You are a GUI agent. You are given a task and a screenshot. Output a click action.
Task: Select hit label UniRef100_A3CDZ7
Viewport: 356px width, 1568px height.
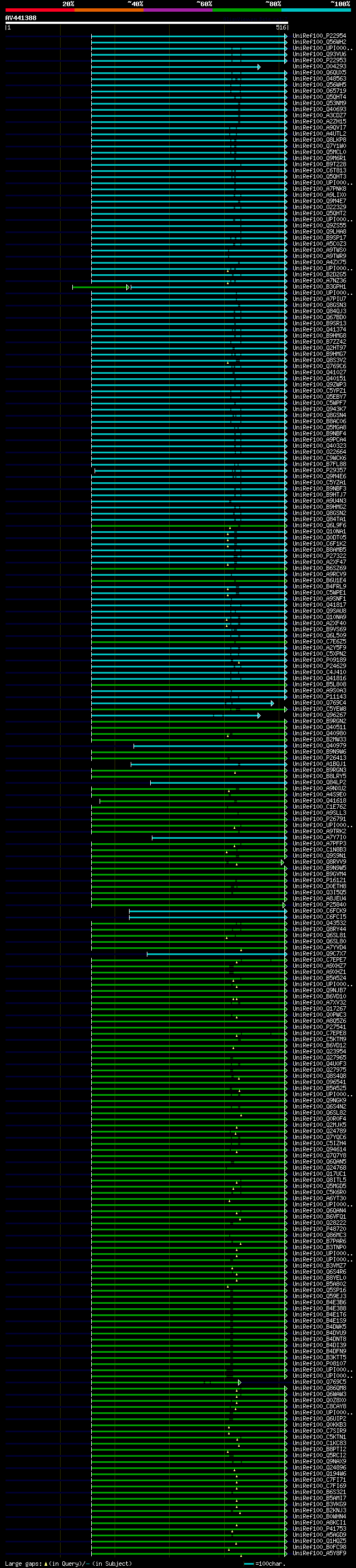319,115
